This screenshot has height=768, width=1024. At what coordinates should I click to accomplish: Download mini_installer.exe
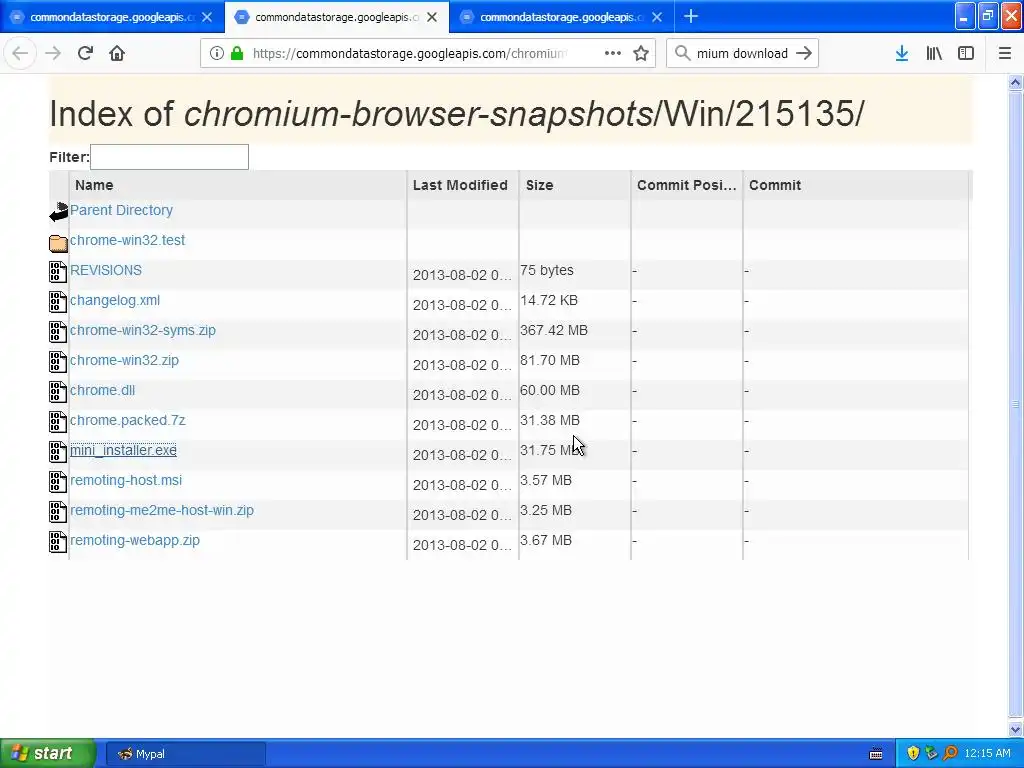tap(123, 451)
